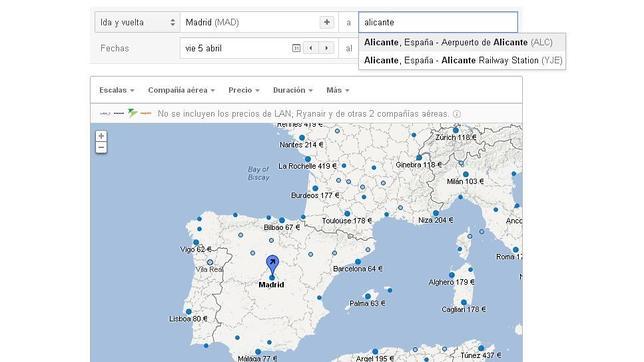This screenshot has width=644, height=362.
Task: Select Milán 103 € destination on map
Action: [465, 181]
